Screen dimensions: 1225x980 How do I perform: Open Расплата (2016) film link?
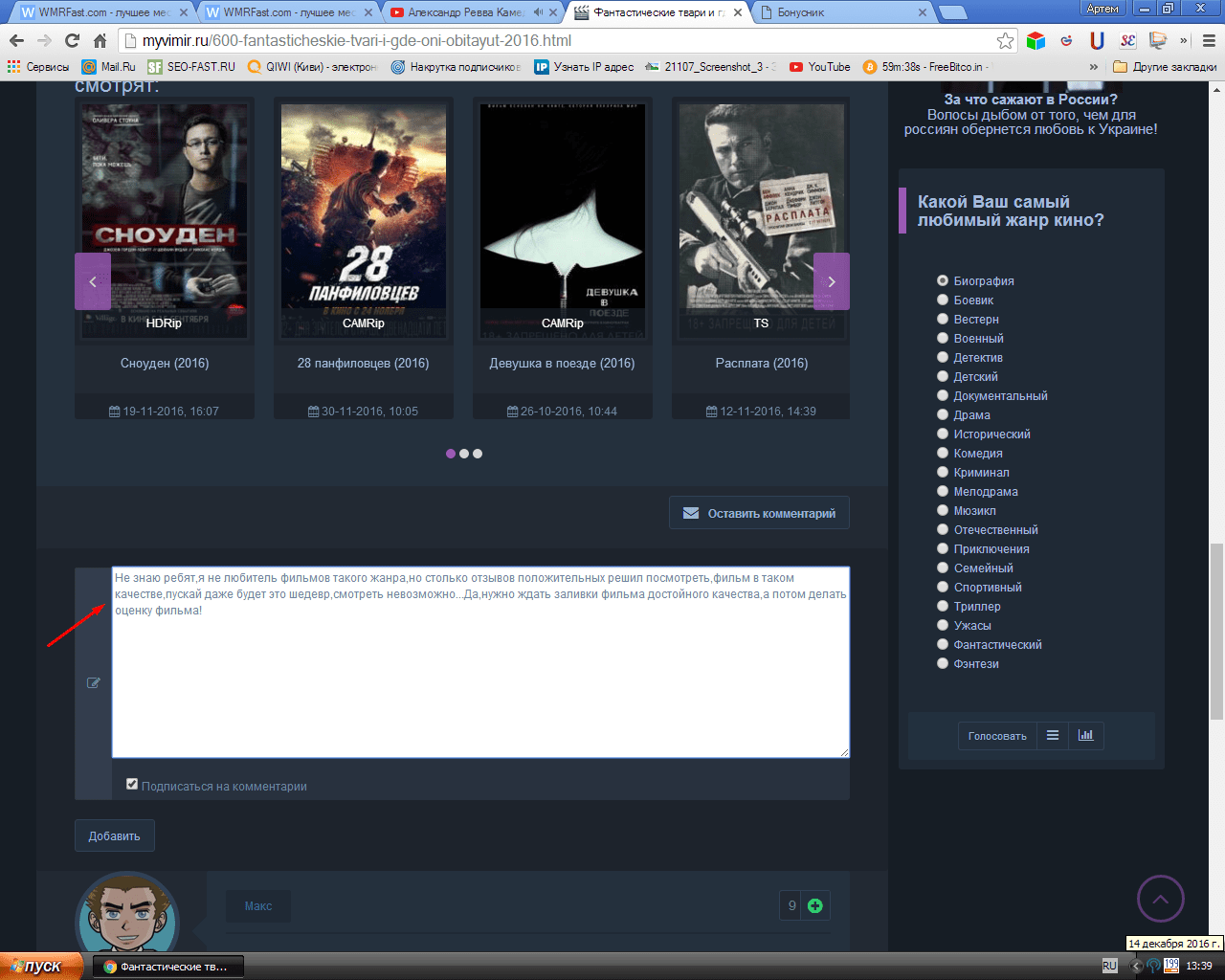tap(762, 363)
